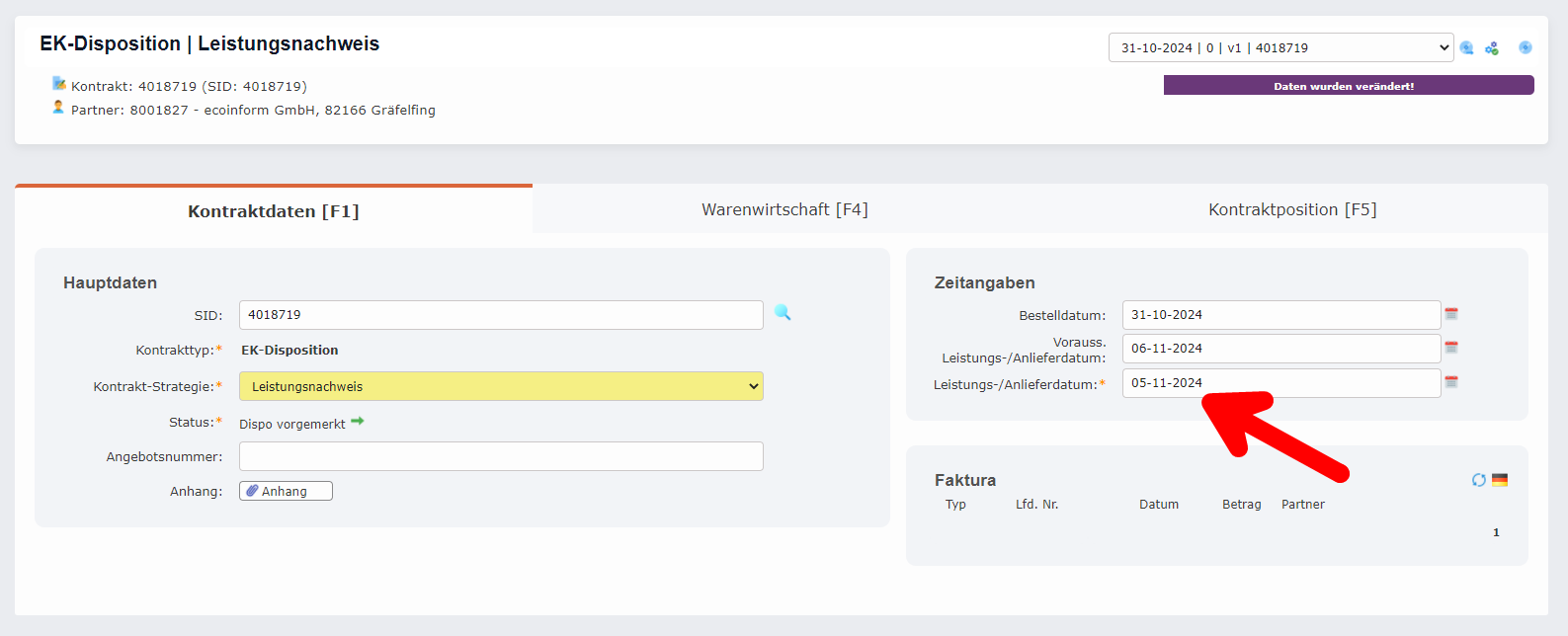Open the Kontraktposition [F5] tab
This screenshot has width=1568, height=636.
(x=1292, y=209)
